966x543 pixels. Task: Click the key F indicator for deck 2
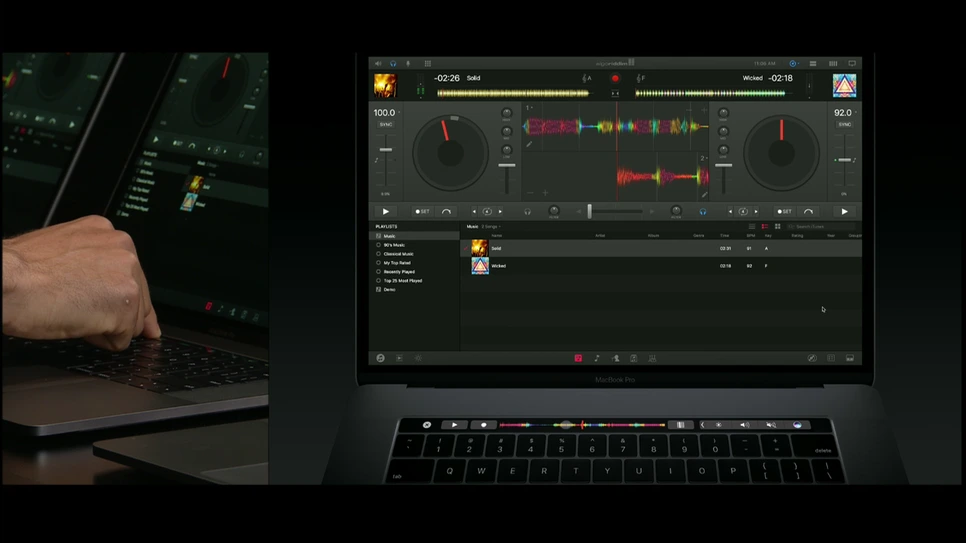639,78
